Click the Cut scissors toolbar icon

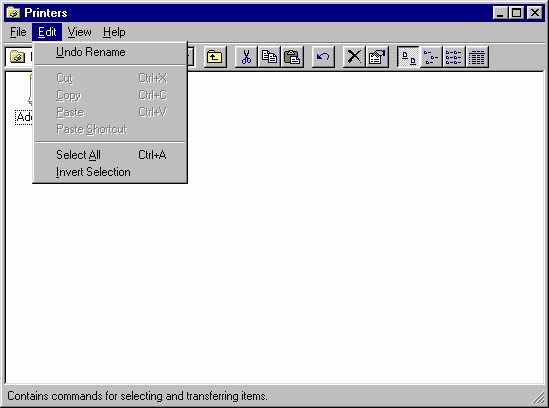[x=246, y=57]
